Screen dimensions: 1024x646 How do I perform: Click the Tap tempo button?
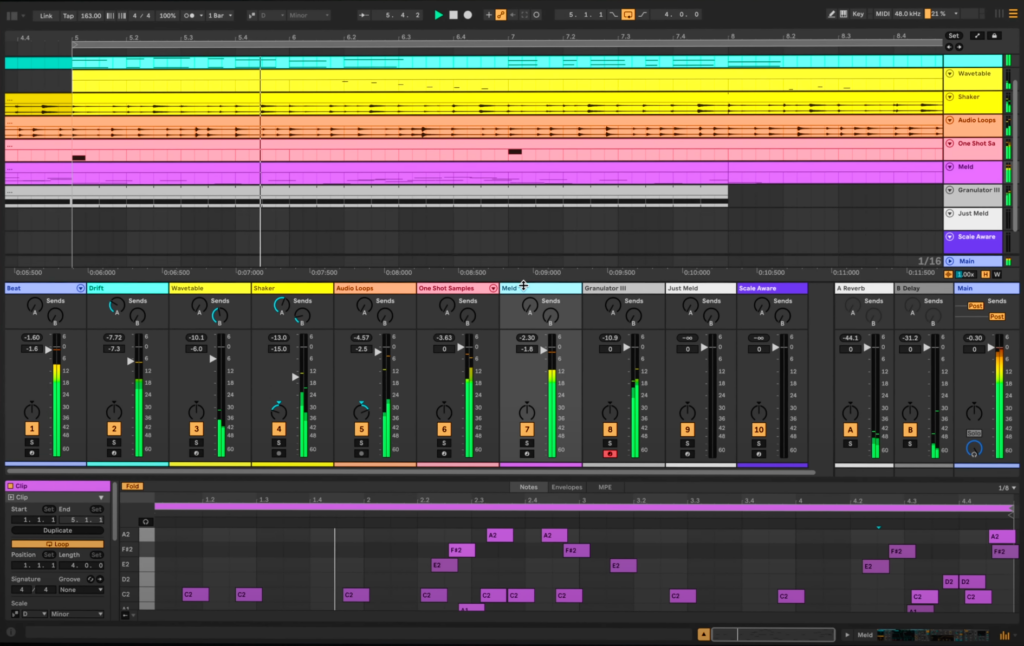click(x=68, y=16)
